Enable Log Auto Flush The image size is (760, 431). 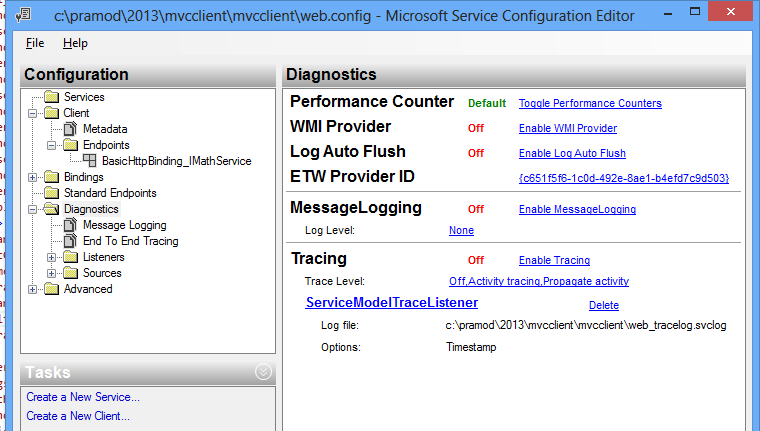pyautogui.click(x=571, y=153)
